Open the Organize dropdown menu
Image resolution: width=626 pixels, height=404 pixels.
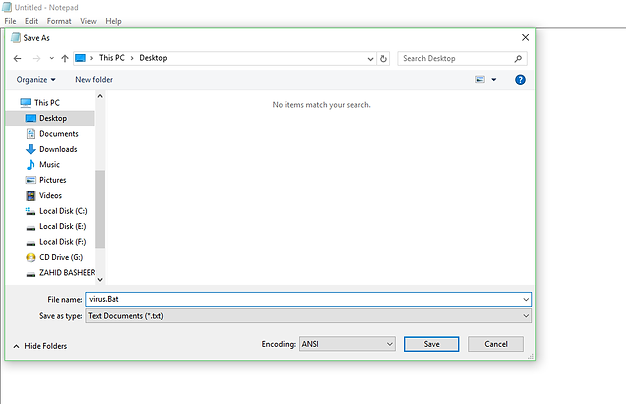click(36, 80)
